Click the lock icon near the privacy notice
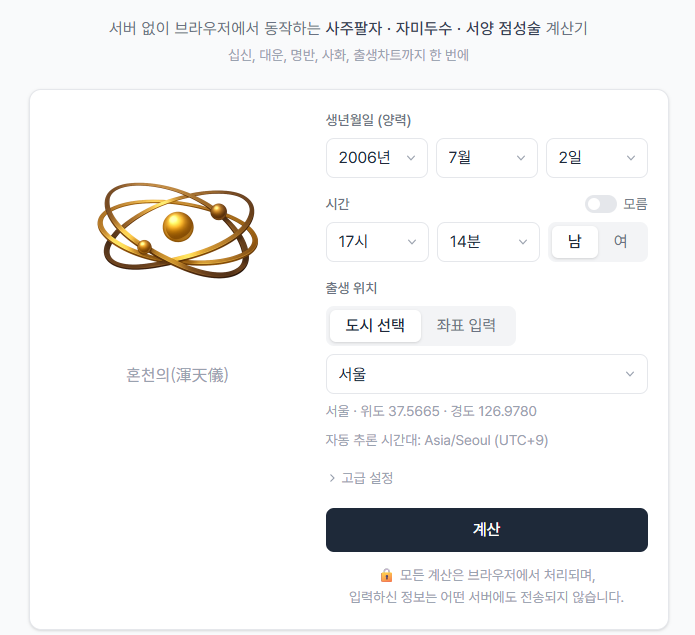This screenshot has width=695, height=635. (387, 575)
